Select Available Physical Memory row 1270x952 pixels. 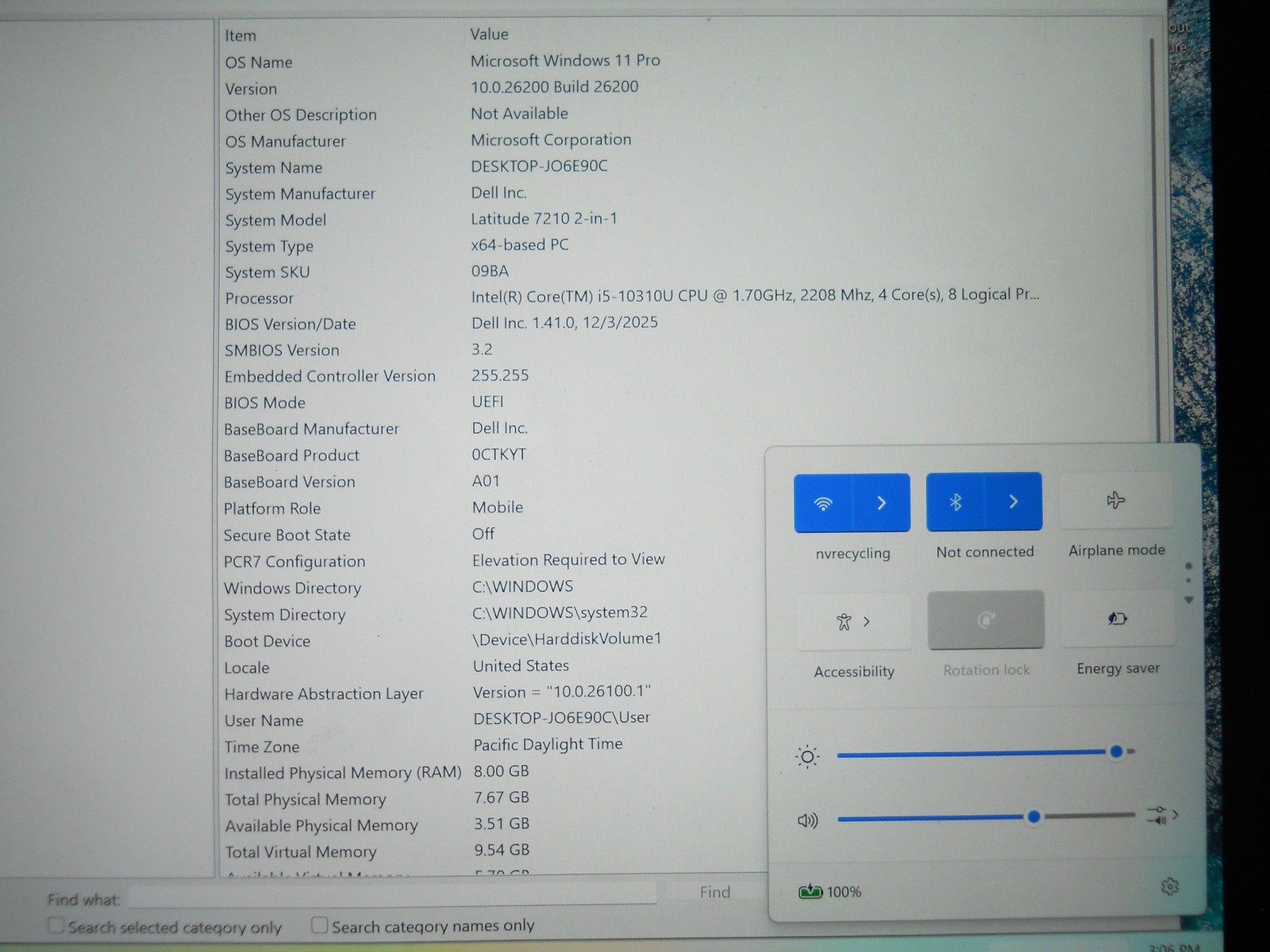point(492,825)
